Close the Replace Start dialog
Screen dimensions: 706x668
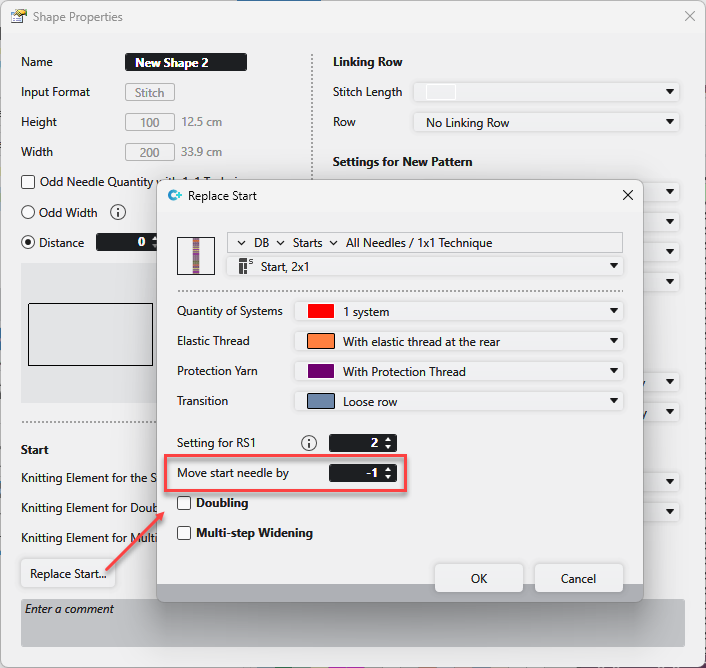[x=628, y=196]
